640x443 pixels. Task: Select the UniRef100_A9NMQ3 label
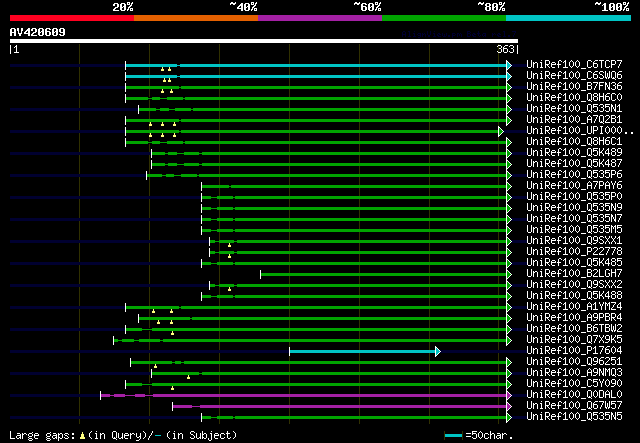click(574, 373)
